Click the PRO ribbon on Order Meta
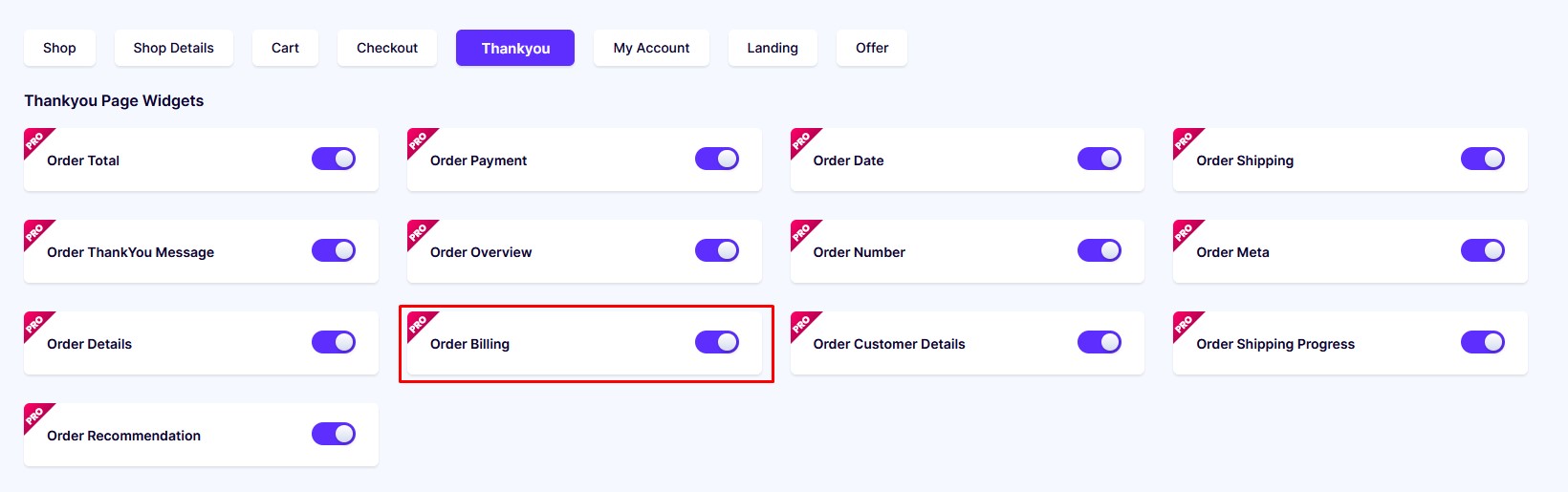Image resolution: width=1568 pixels, height=492 pixels. coord(1185,231)
